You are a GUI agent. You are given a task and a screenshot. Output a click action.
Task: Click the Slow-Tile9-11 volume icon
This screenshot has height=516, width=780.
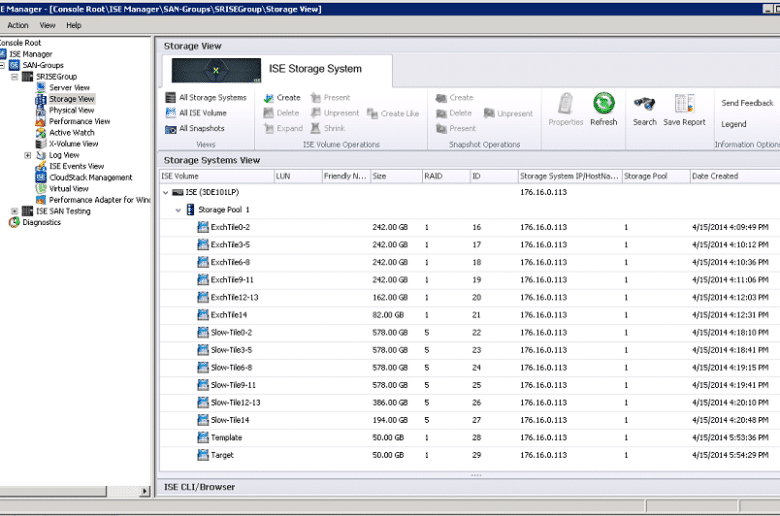(203, 385)
